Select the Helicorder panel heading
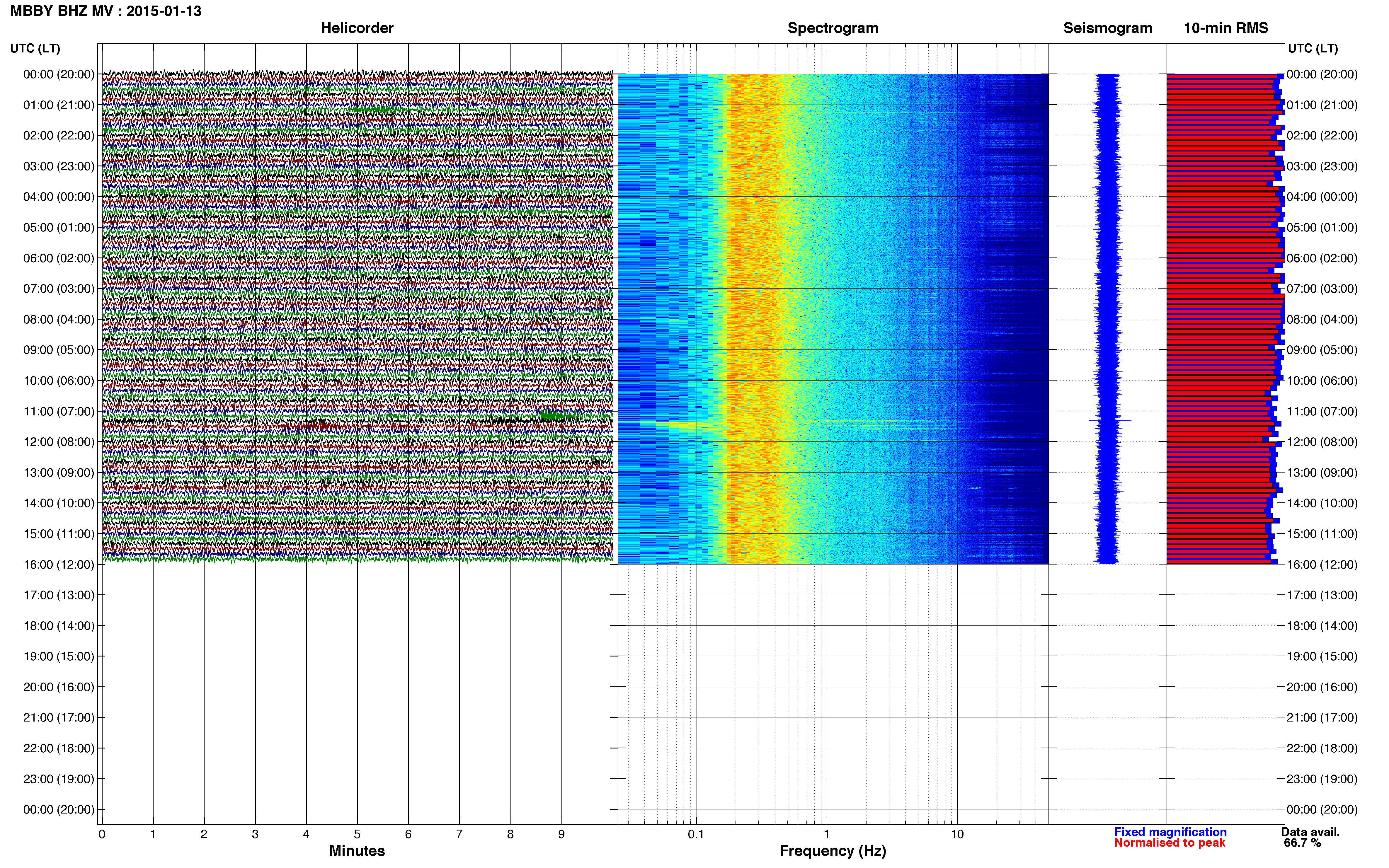Viewport: 1389px width, 868px height. click(357, 28)
